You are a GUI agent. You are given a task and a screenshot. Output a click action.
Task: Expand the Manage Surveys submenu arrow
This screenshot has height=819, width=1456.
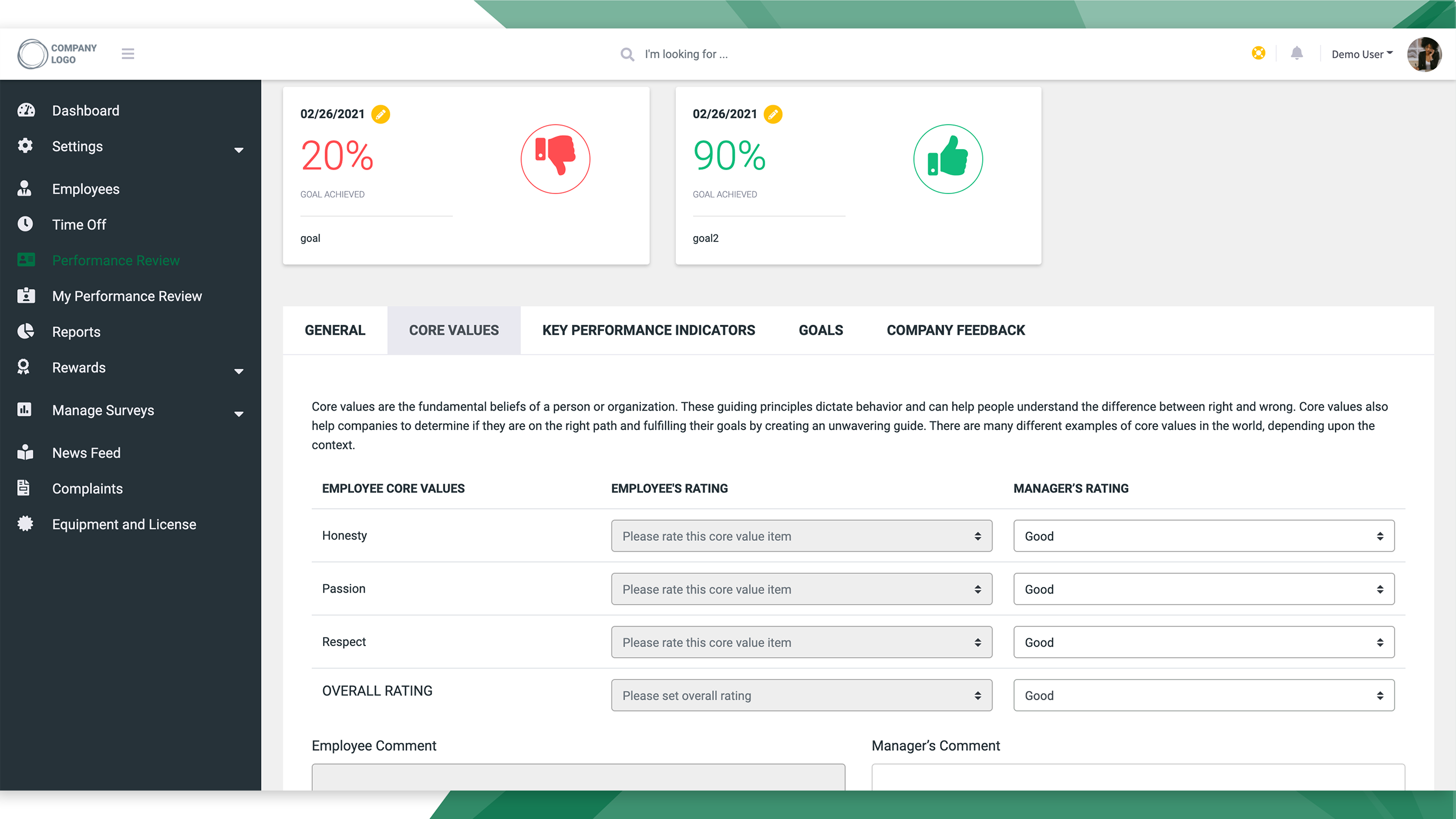tap(239, 414)
